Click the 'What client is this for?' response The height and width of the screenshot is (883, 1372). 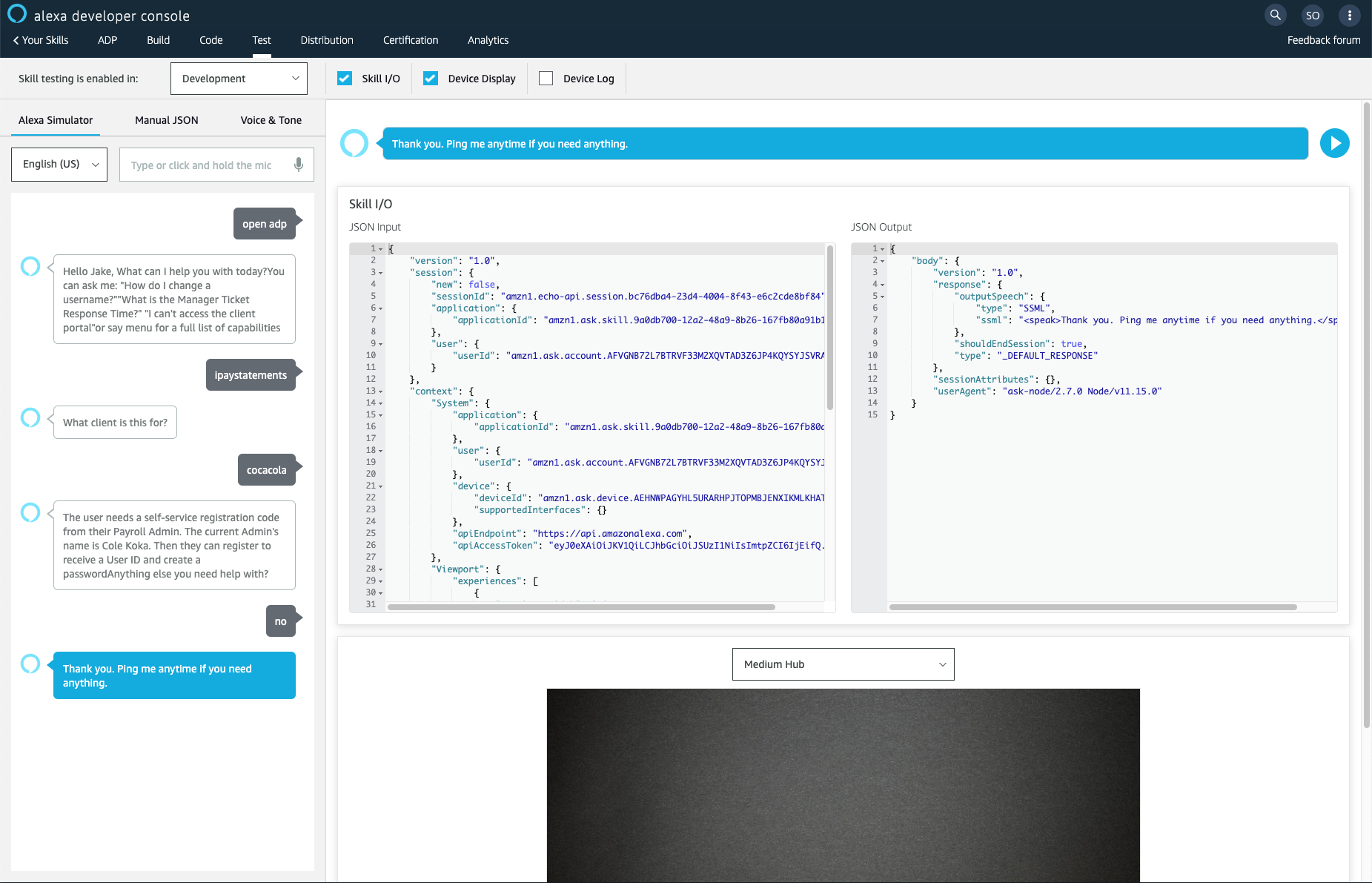click(x=115, y=423)
